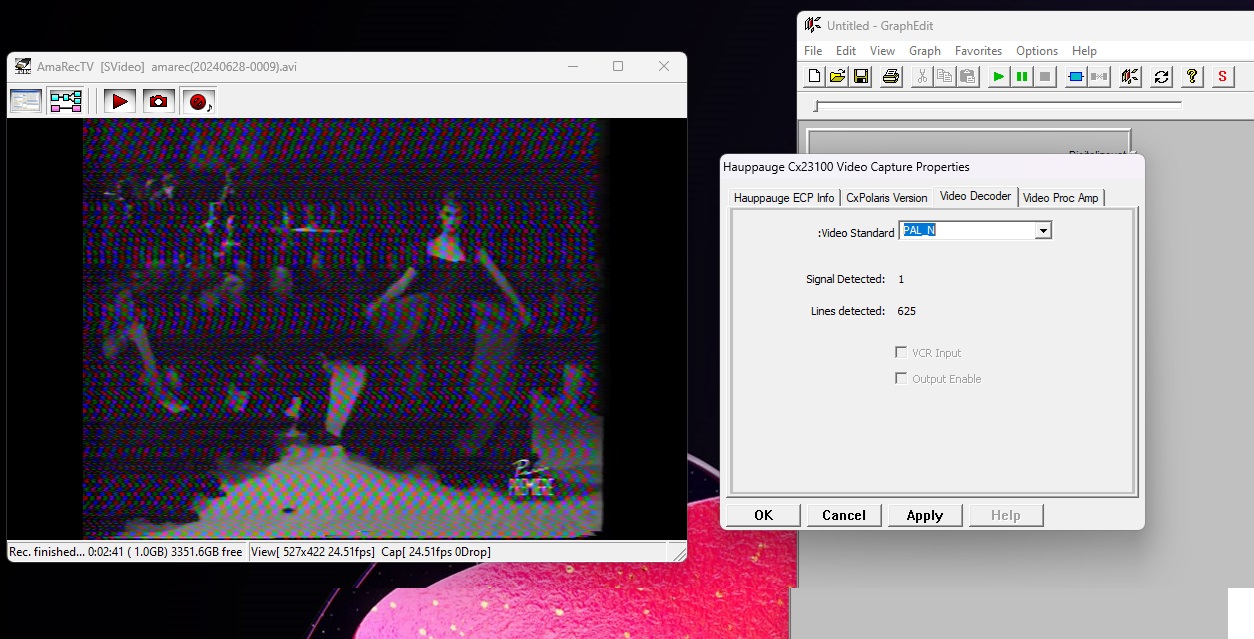Maximize the AmaRecTV window

point(618,67)
